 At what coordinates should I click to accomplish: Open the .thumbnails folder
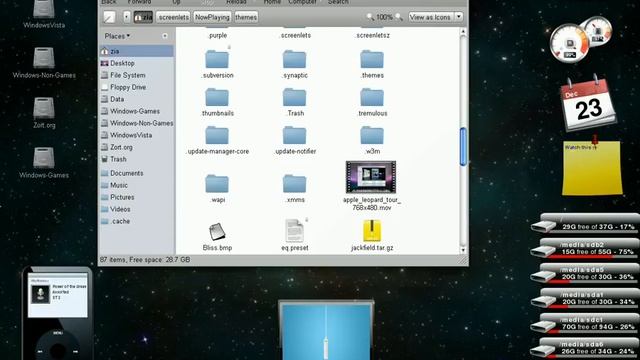pos(217,98)
